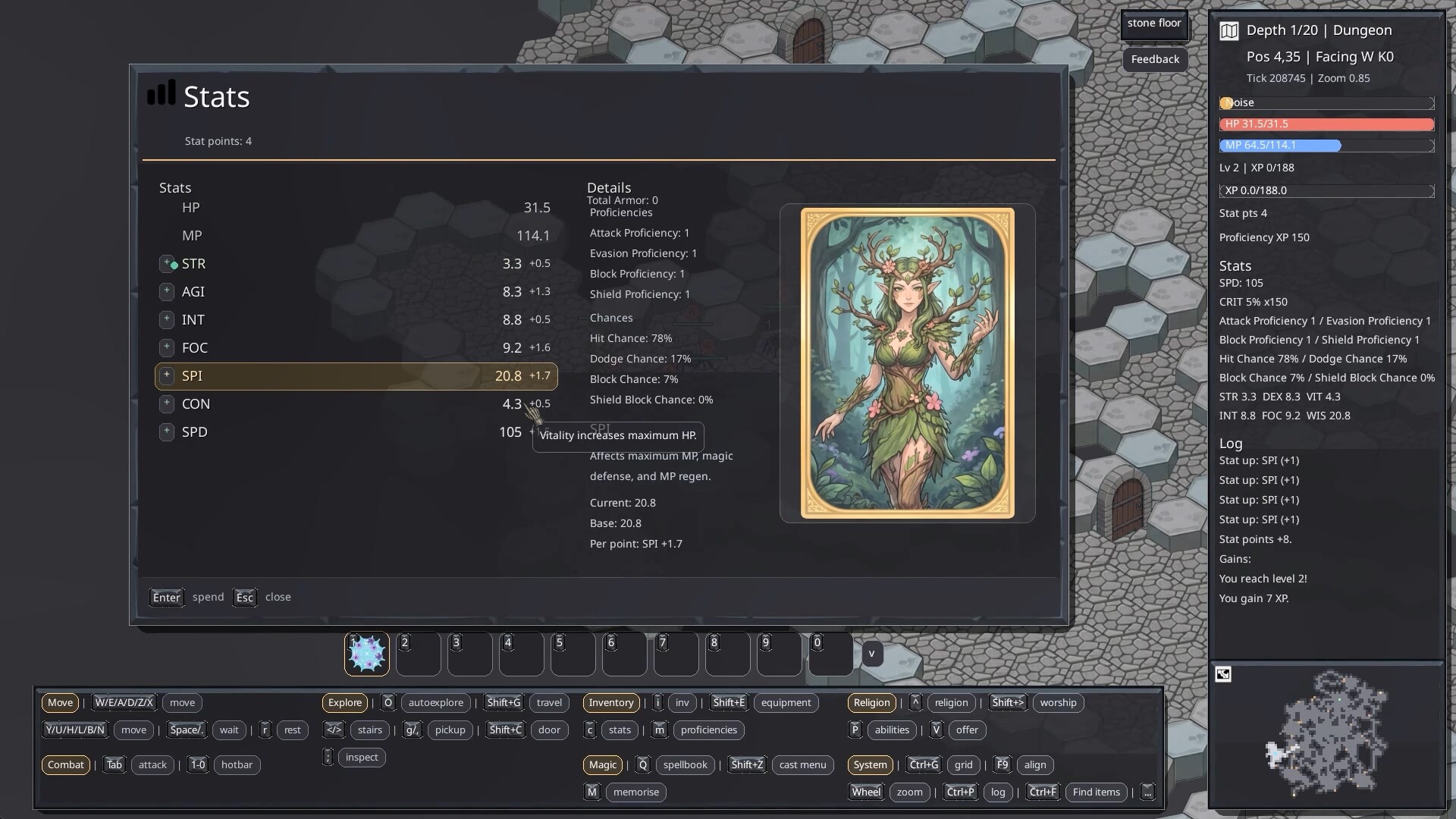Image resolution: width=1456 pixels, height=819 pixels.
Task: Click the XP progress bar in right panel
Action: click(x=1326, y=190)
